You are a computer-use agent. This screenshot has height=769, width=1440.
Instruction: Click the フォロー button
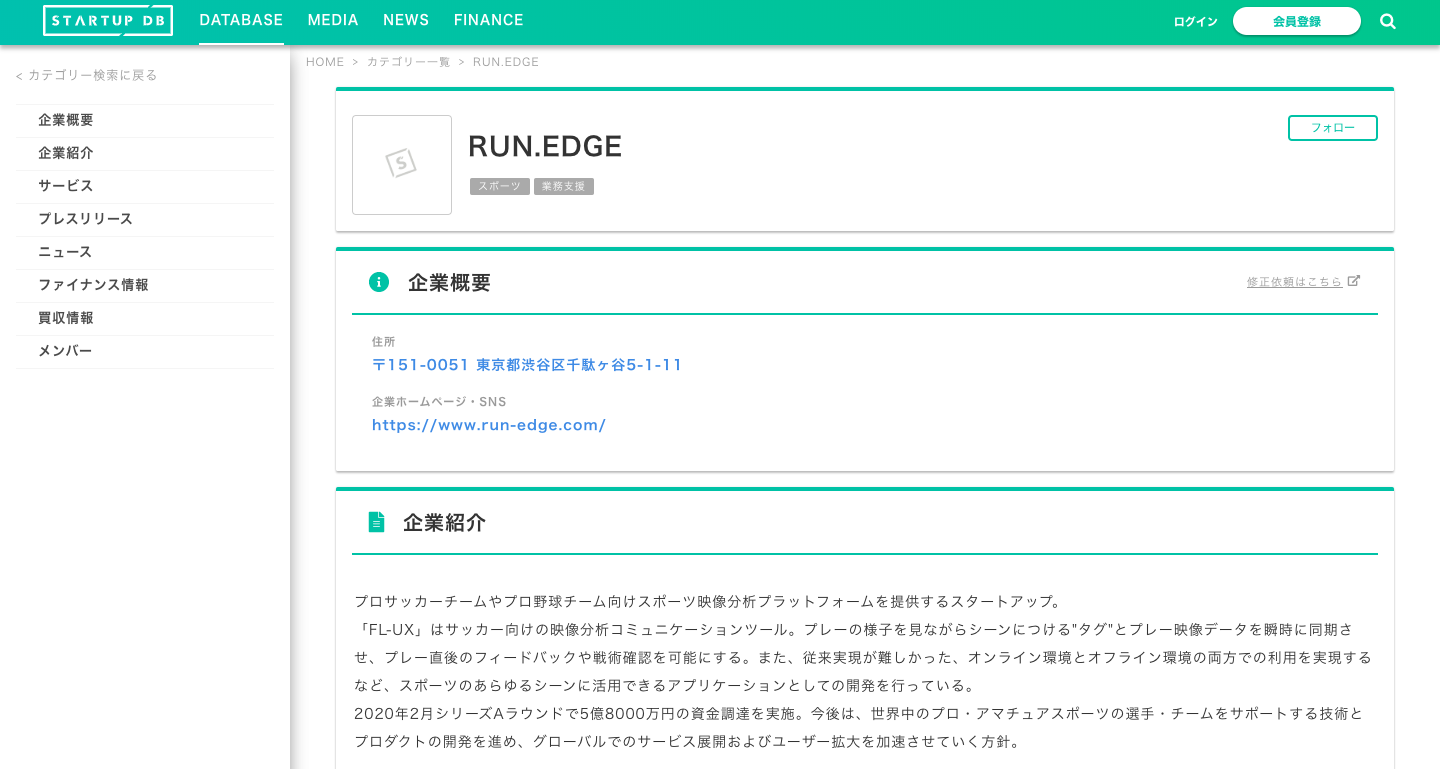[x=1332, y=127]
